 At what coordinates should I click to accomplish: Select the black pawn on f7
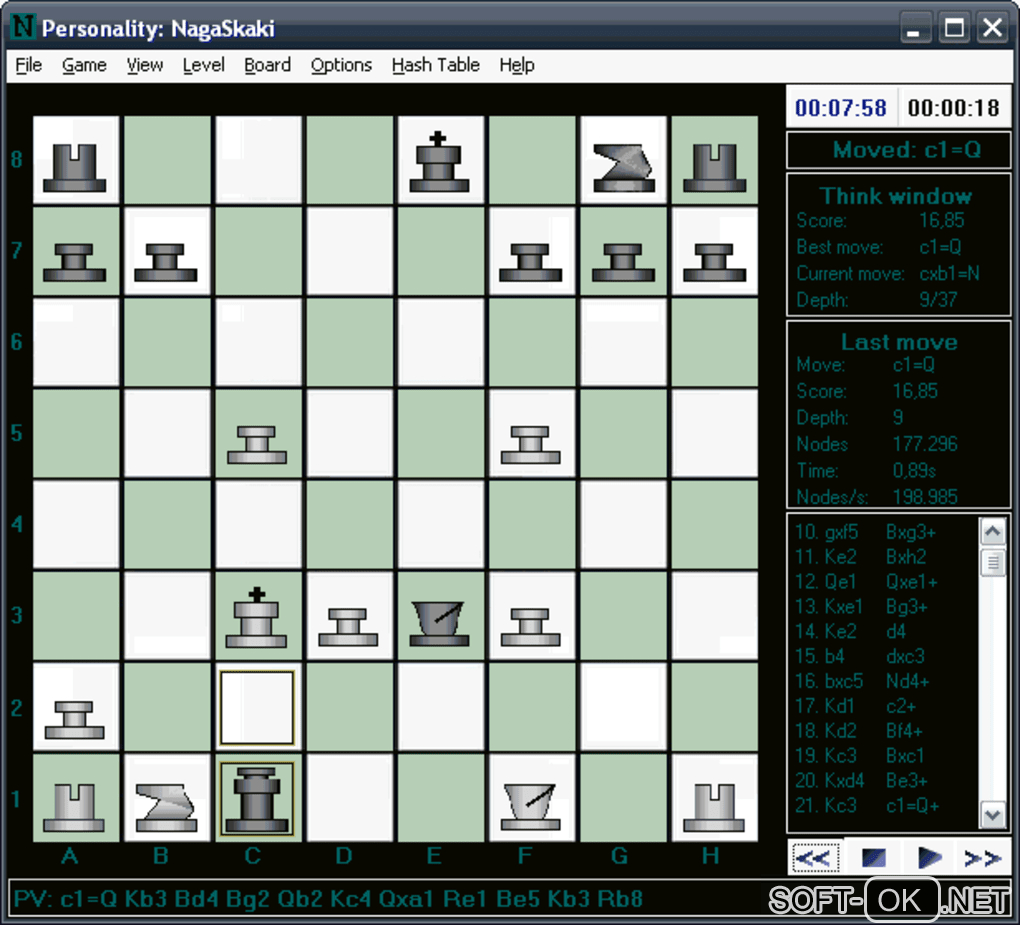[x=531, y=262]
